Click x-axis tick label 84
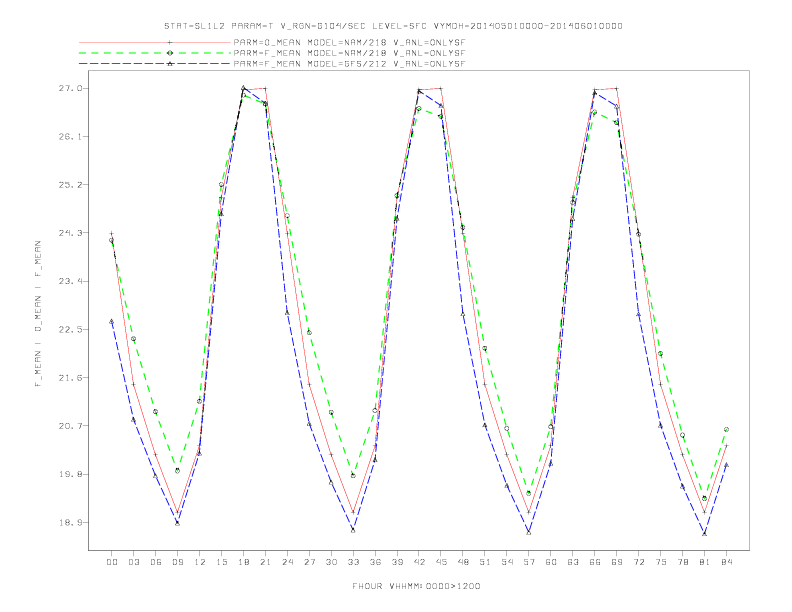This screenshot has width=792, height=612. [x=727, y=562]
